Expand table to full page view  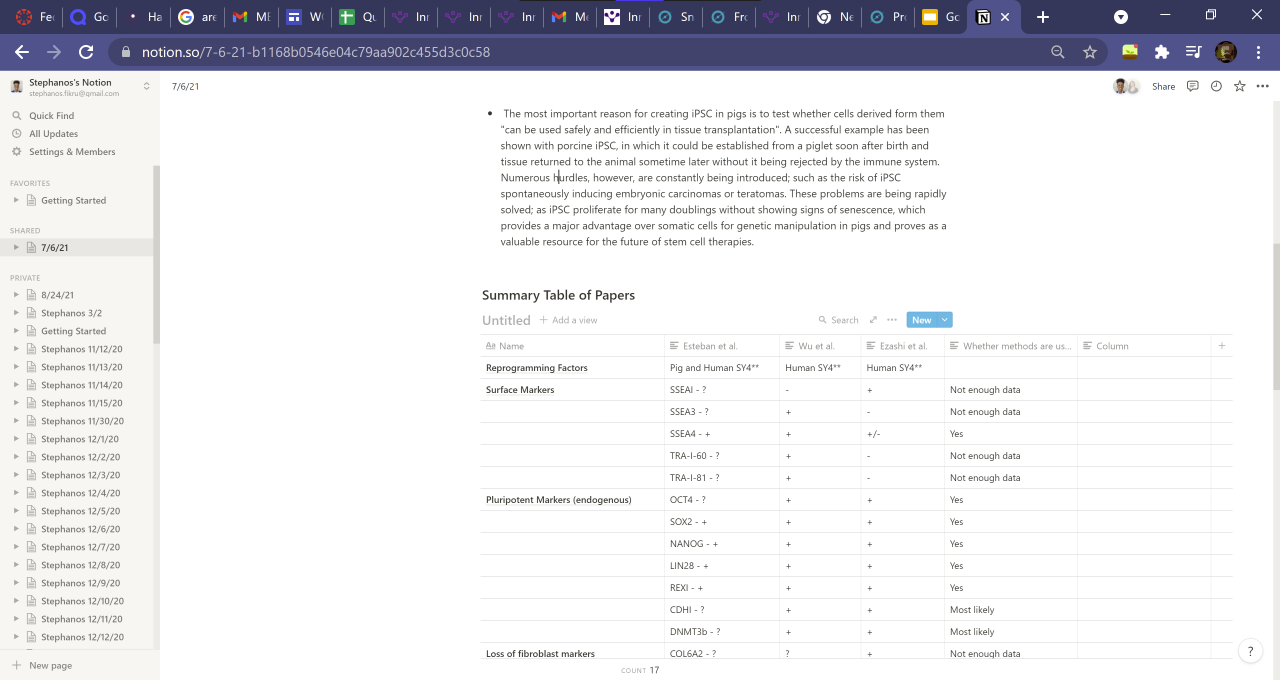click(873, 320)
